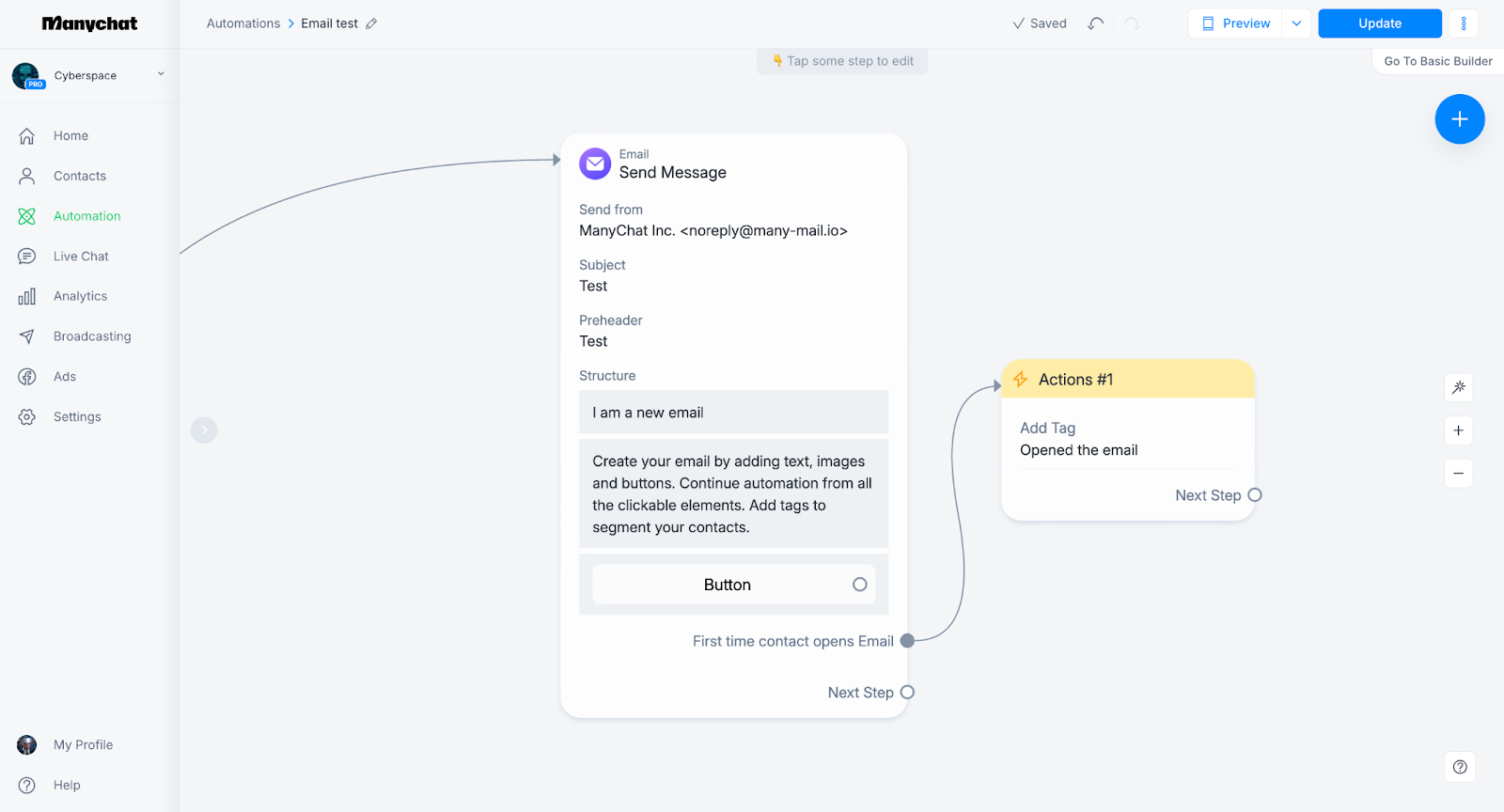Open the three-dot more options menu
The width and height of the screenshot is (1504, 812).
pos(1463,23)
